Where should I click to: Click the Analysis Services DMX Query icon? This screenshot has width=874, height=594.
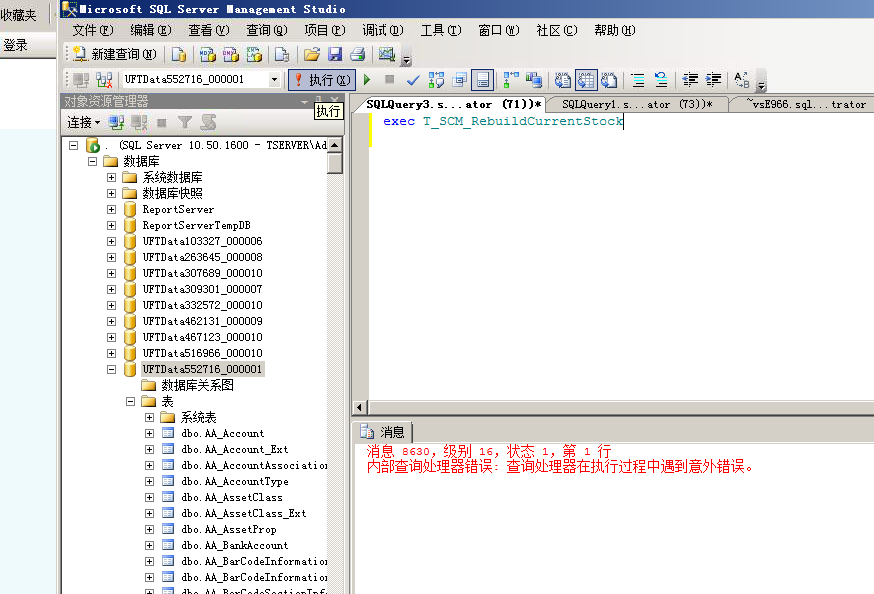click(230, 54)
